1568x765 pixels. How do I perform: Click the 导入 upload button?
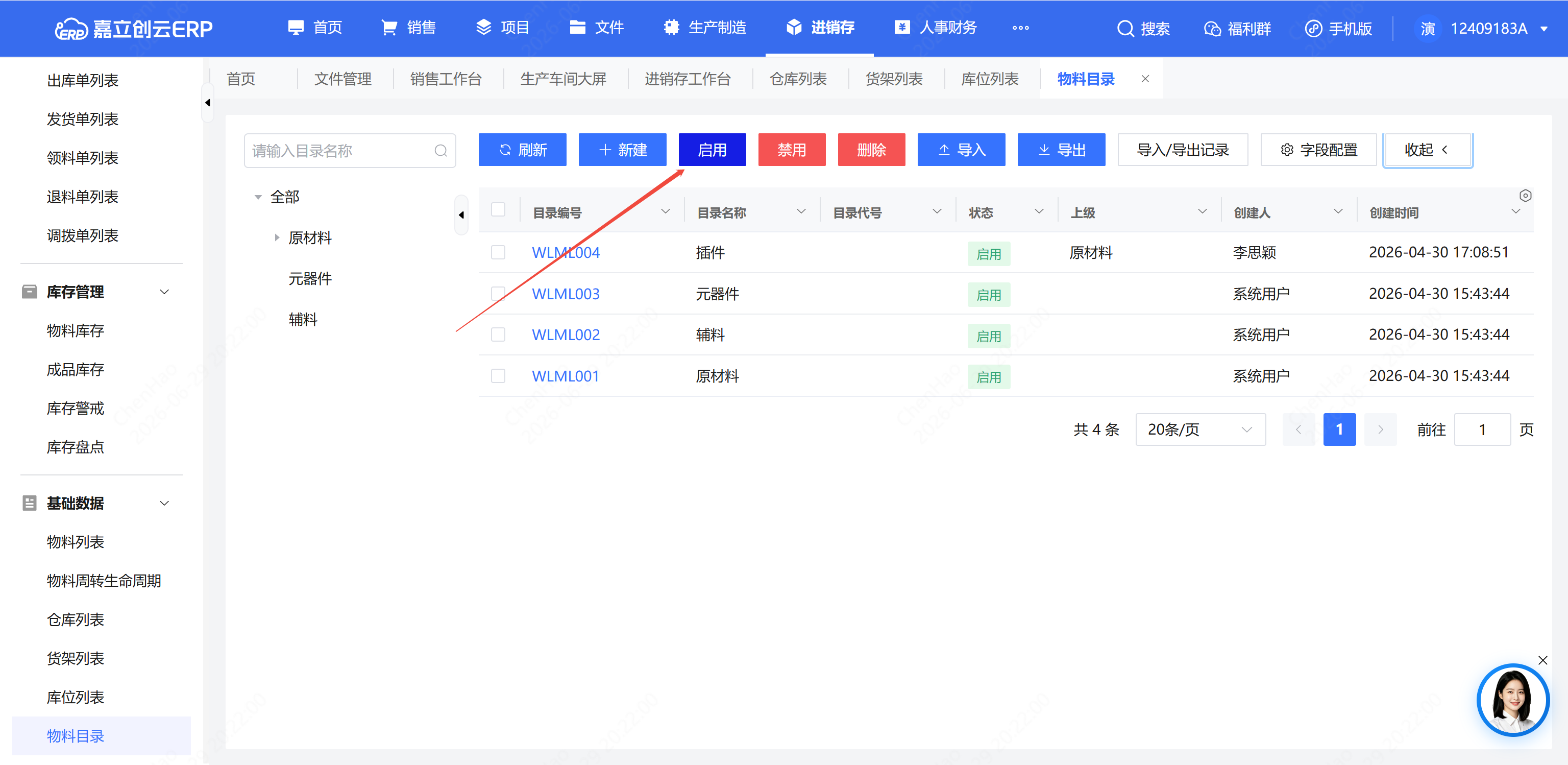coord(962,150)
